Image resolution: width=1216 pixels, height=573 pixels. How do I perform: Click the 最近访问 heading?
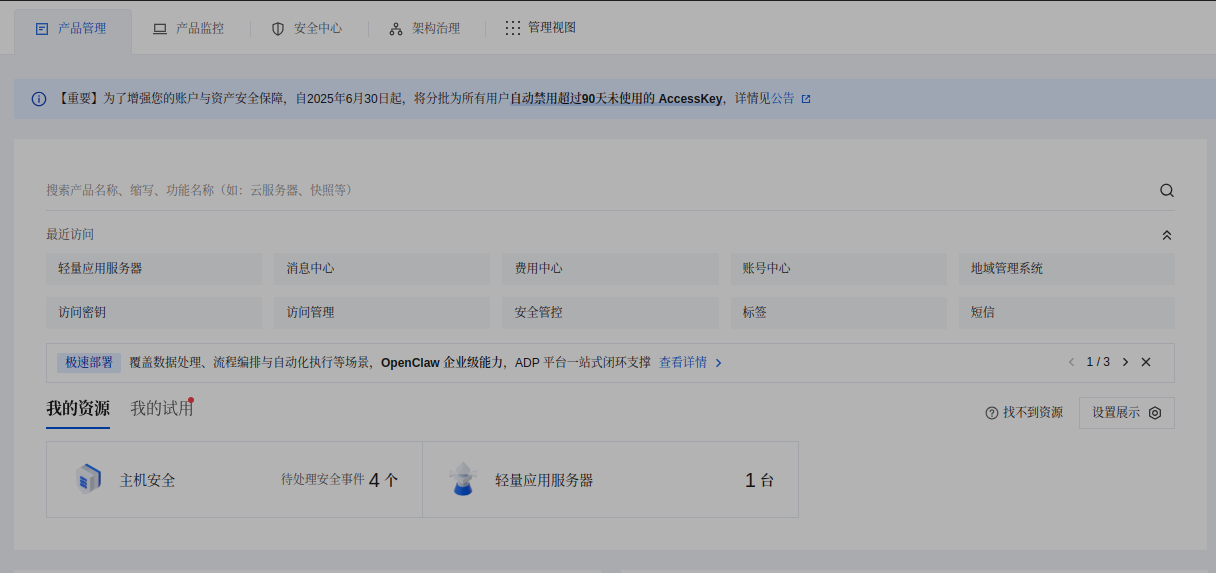click(70, 235)
